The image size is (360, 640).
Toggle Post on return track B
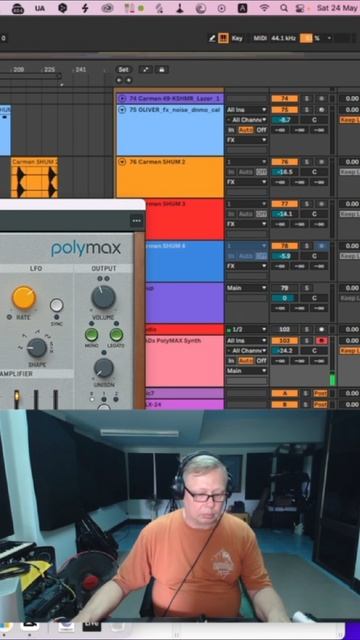point(320,404)
